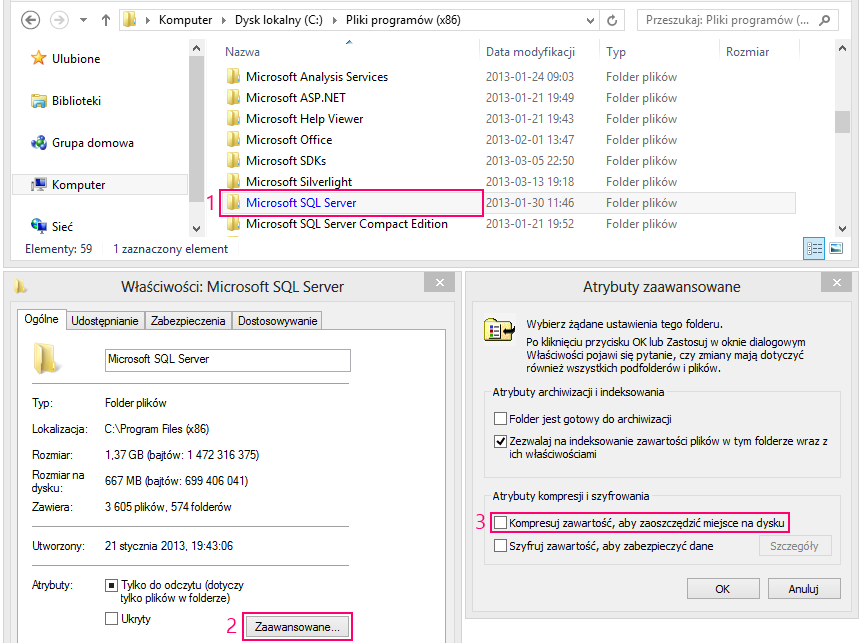This screenshot has width=861, height=643.
Task: Switch to Zabezpieczenia tab
Action: point(189,321)
